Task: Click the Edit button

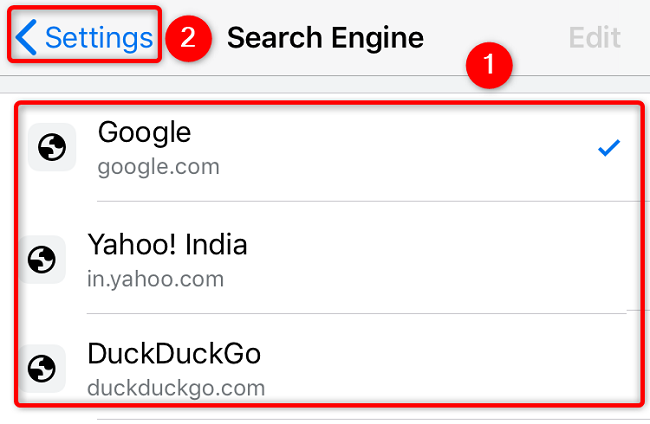Action: click(594, 38)
